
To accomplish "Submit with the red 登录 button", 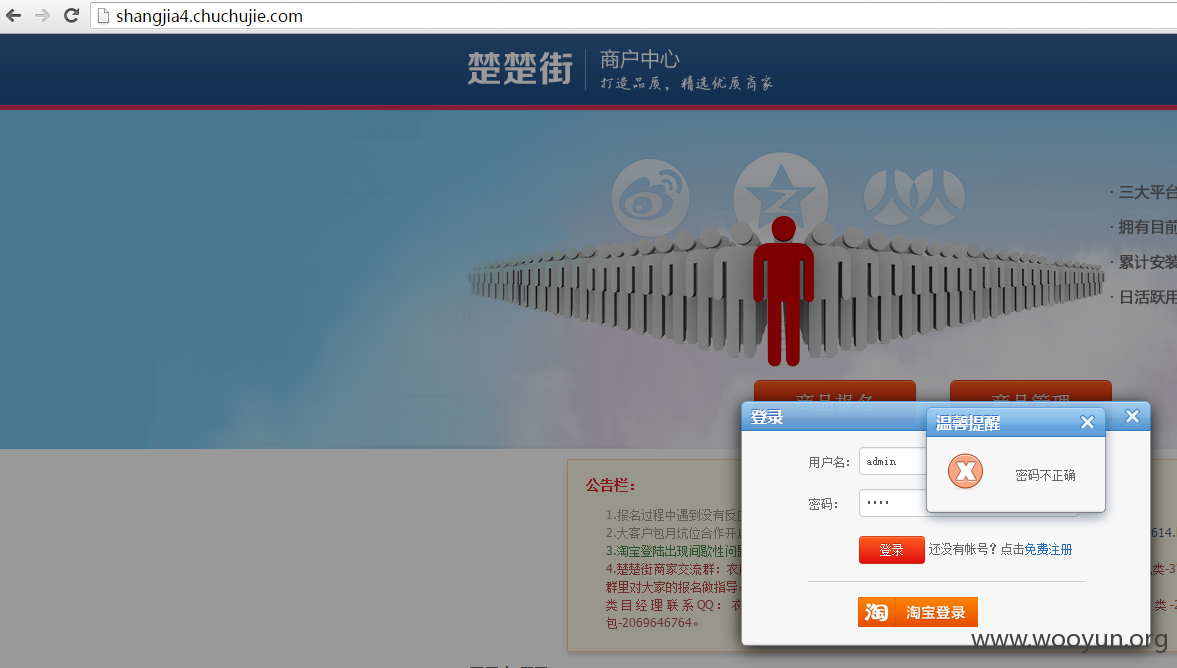I will [x=891, y=550].
